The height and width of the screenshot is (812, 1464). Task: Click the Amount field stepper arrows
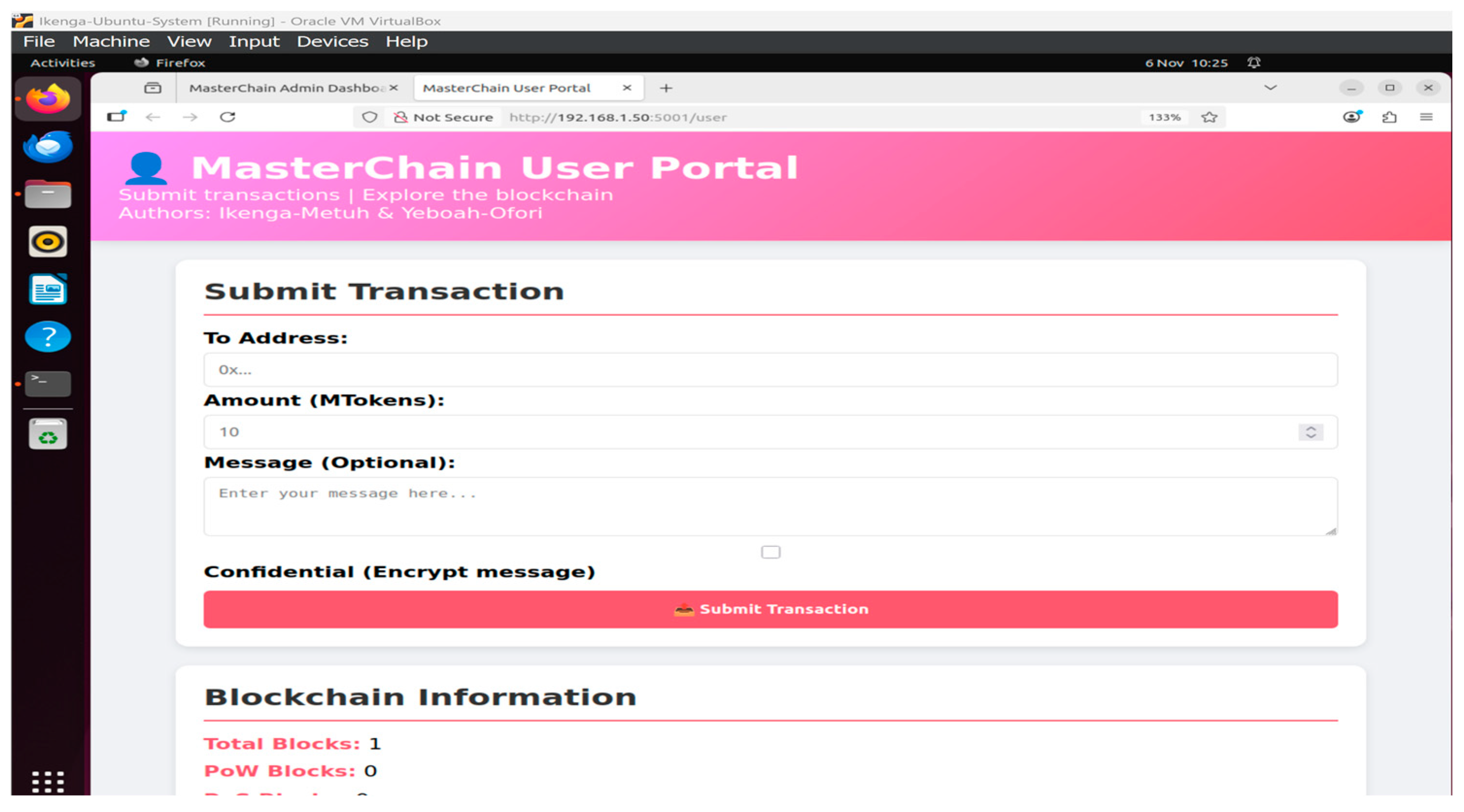[1311, 432]
